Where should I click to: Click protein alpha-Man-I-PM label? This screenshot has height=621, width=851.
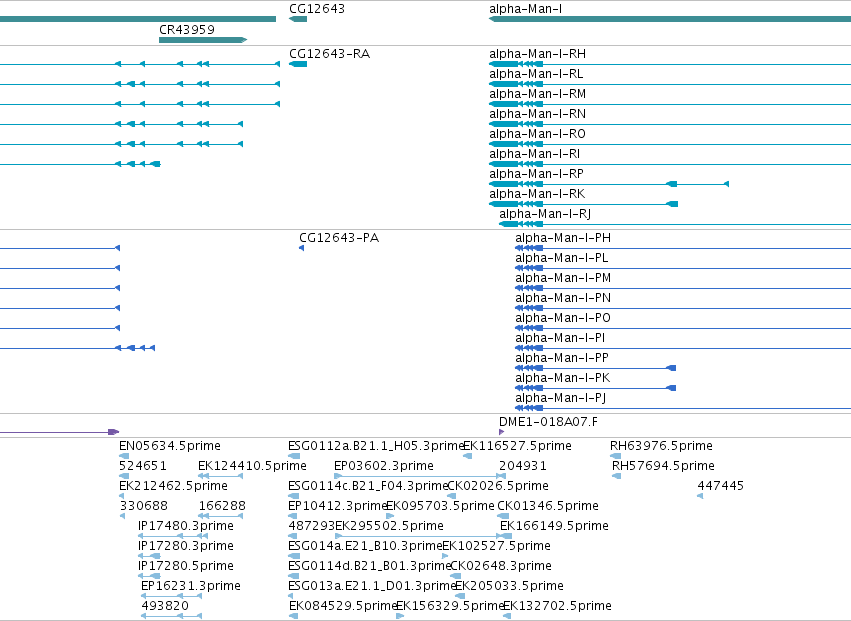(x=563, y=278)
